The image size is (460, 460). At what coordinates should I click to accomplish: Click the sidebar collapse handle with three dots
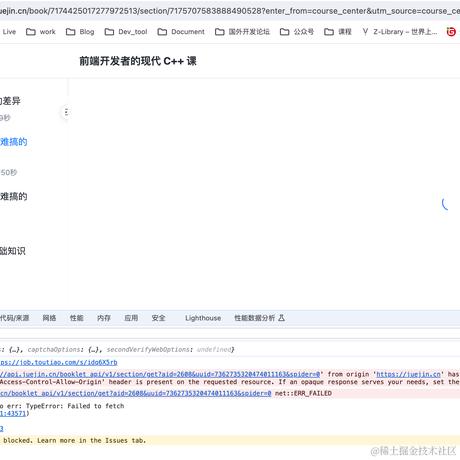click(66, 112)
